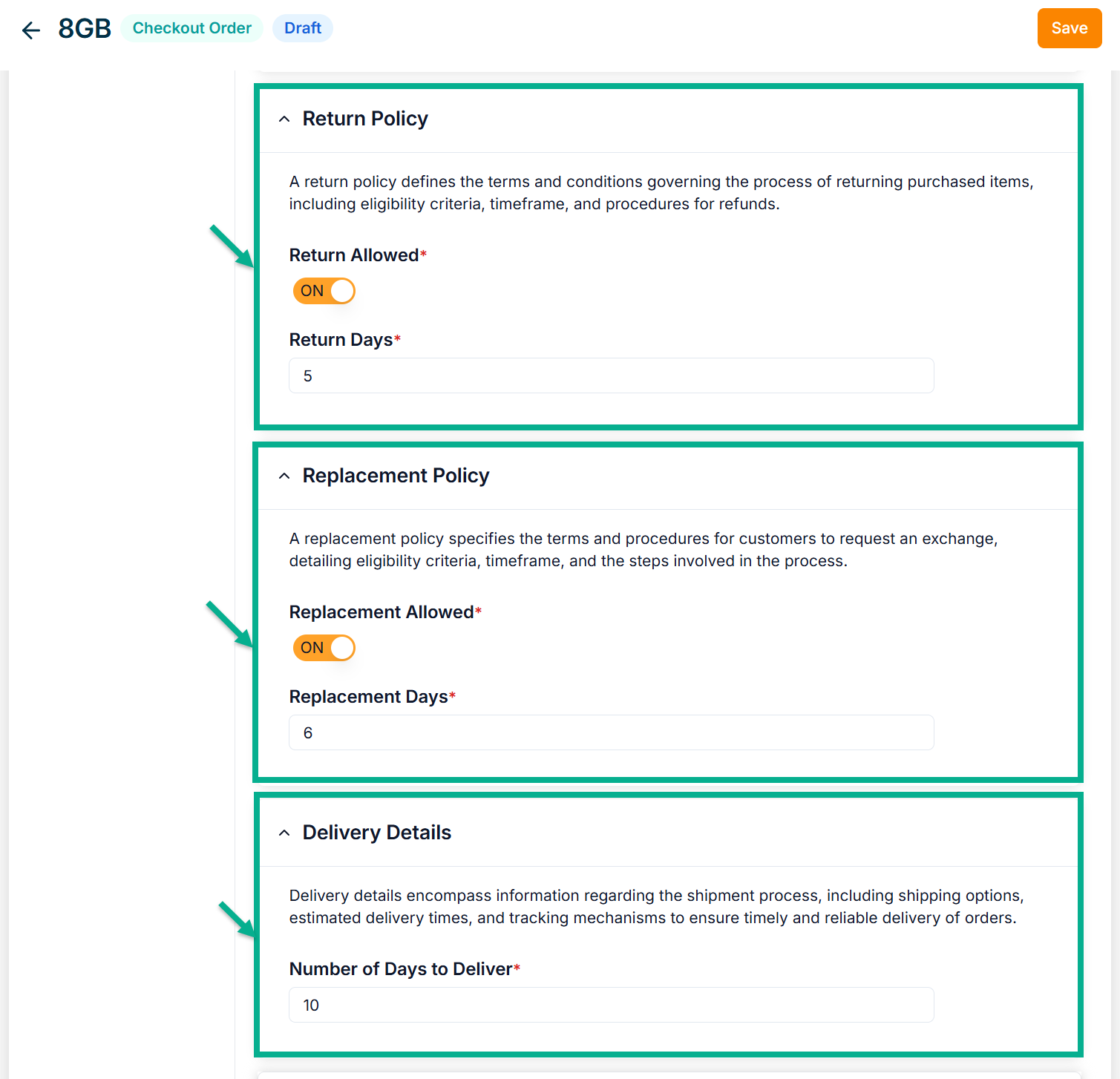Save the checkout order draft
The height and width of the screenshot is (1079, 1120).
coord(1069,28)
